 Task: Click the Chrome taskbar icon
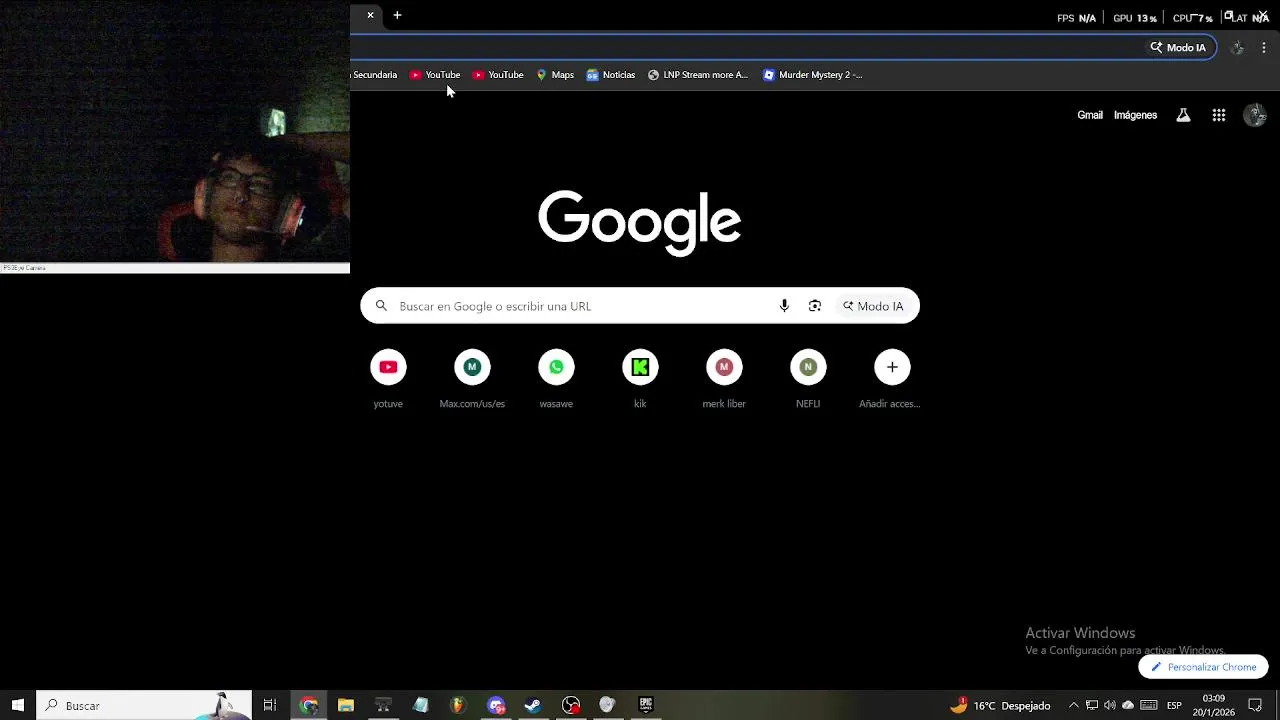pyautogui.click(x=309, y=705)
